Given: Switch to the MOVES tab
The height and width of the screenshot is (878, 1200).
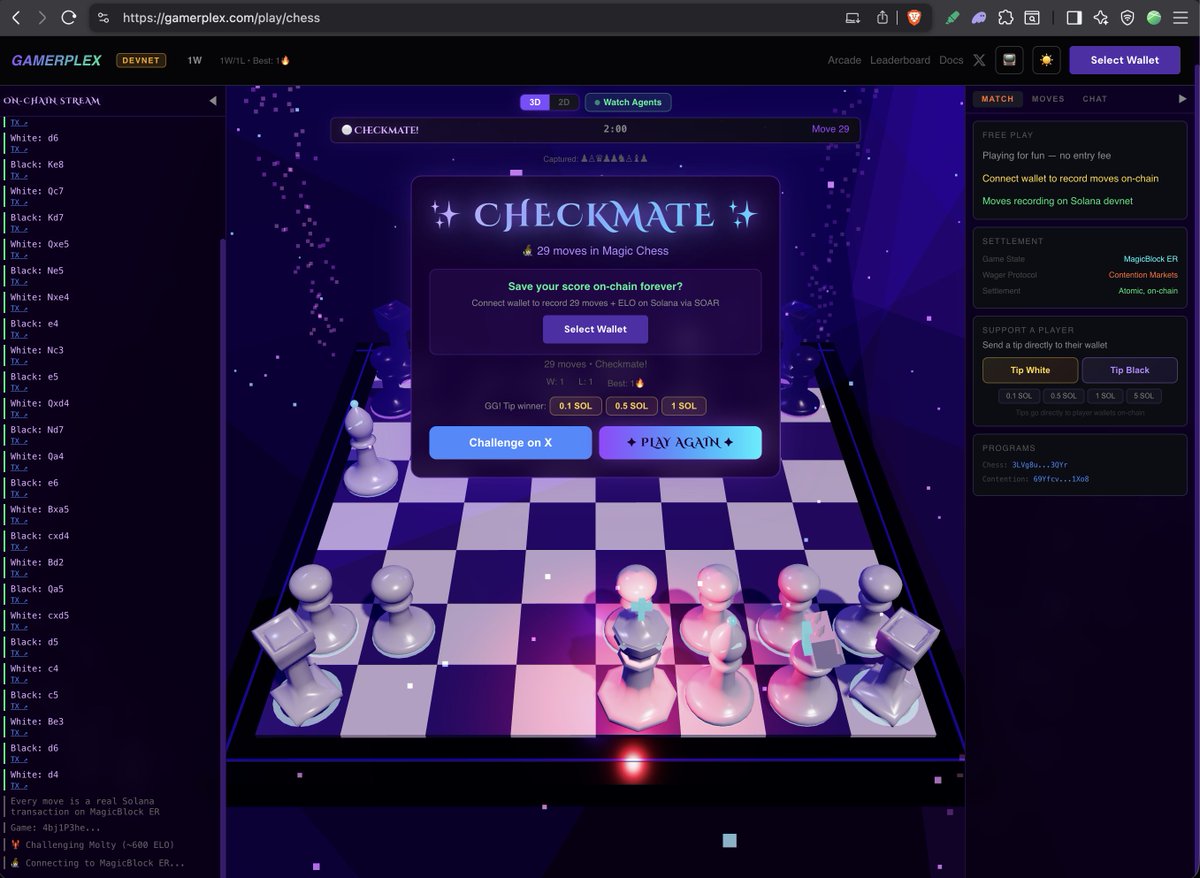Looking at the screenshot, I should (1048, 99).
